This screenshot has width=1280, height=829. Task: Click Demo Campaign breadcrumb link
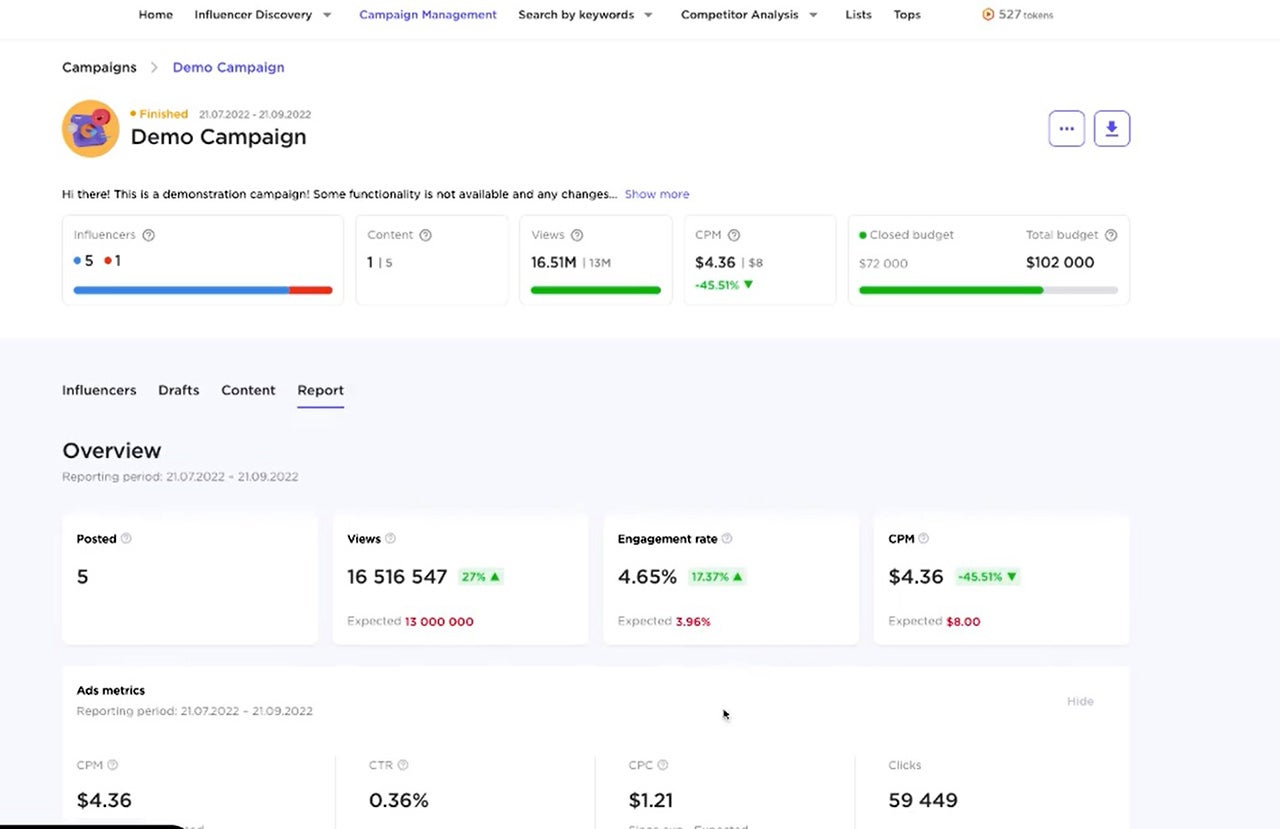(x=228, y=67)
